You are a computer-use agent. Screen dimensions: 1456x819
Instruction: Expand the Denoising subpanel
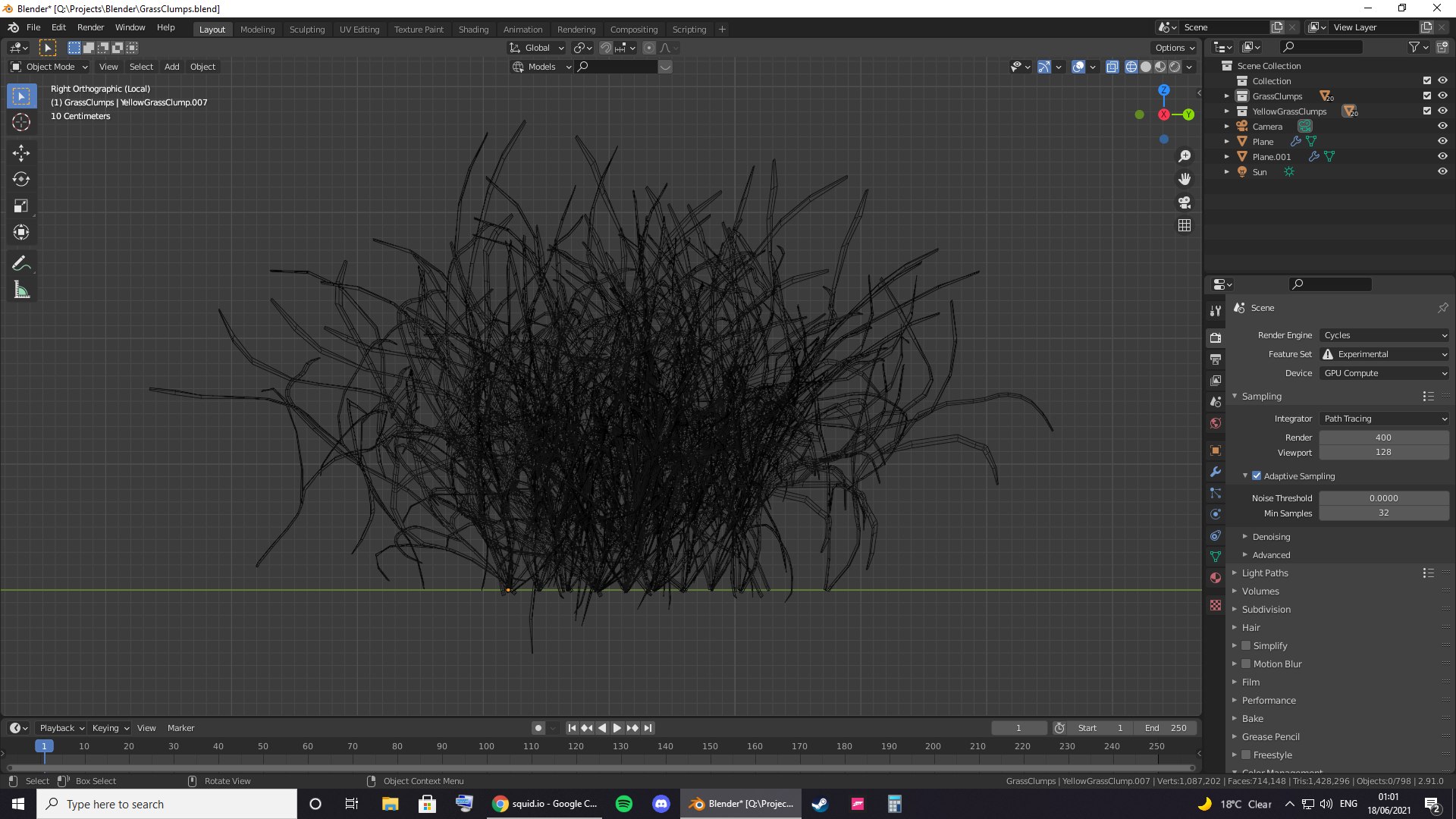pyautogui.click(x=1271, y=537)
